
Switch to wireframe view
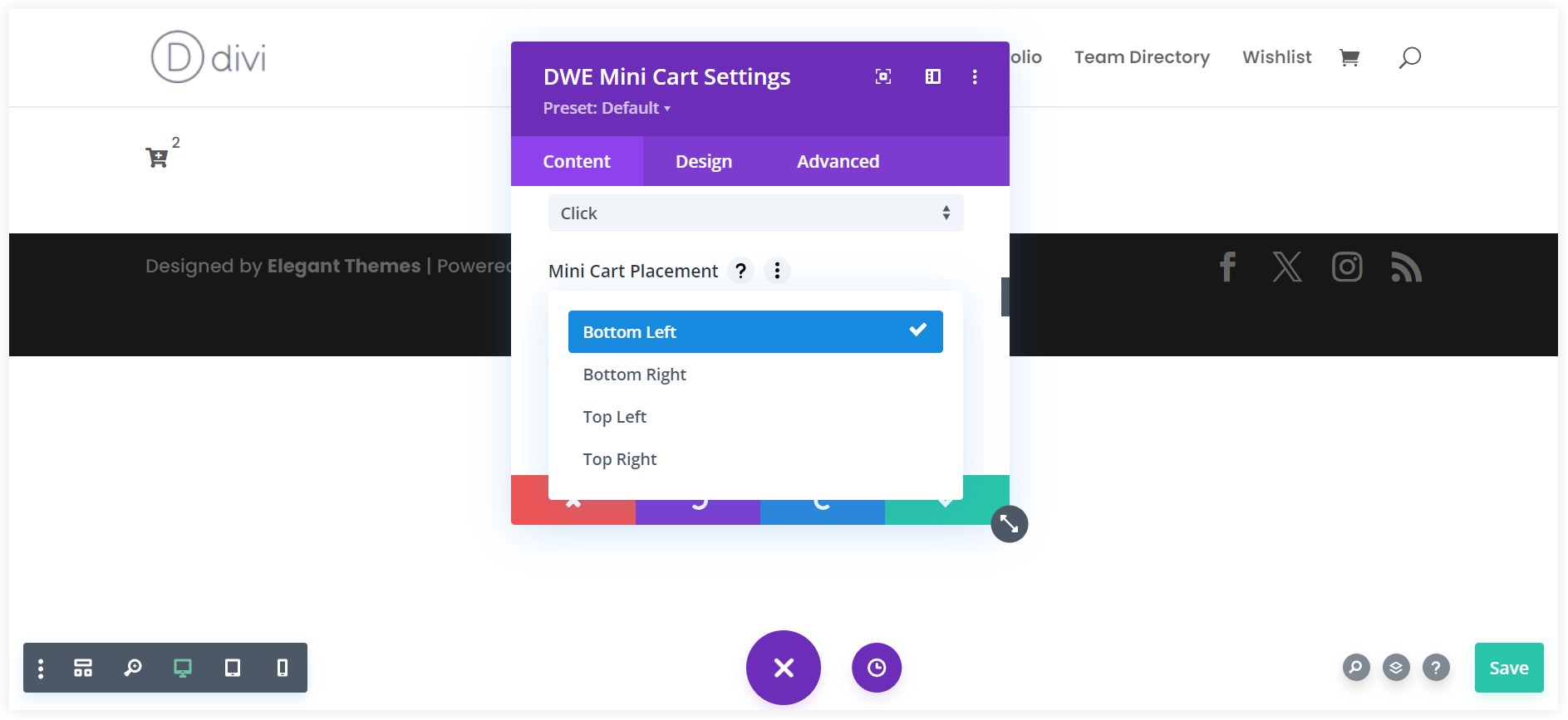pos(83,668)
